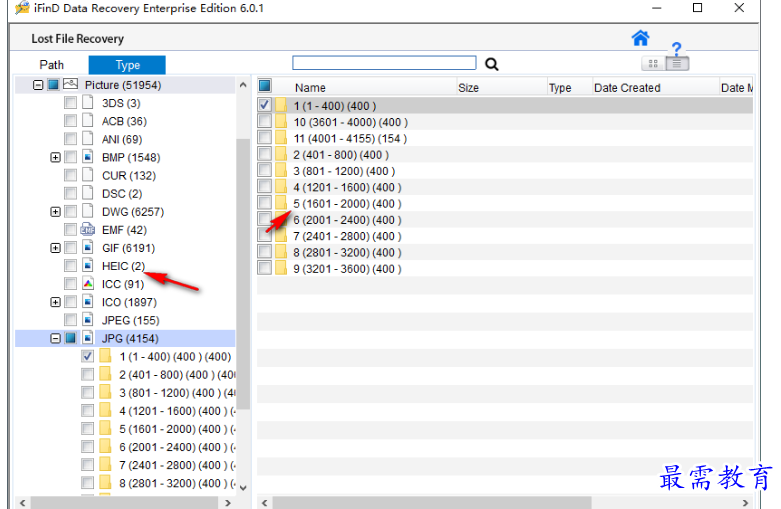Click the Picture category icon
Image resolution: width=781 pixels, height=509 pixels.
(x=70, y=85)
